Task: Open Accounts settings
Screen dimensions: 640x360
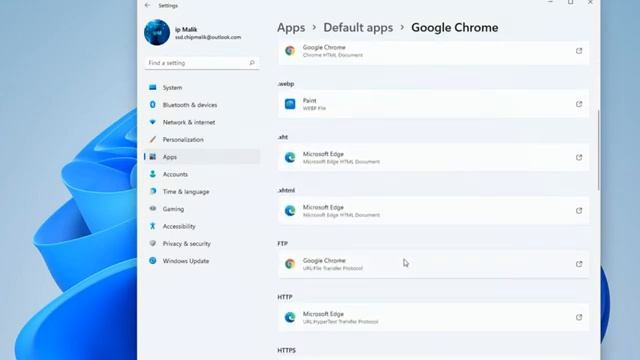Action: pos(202,174)
